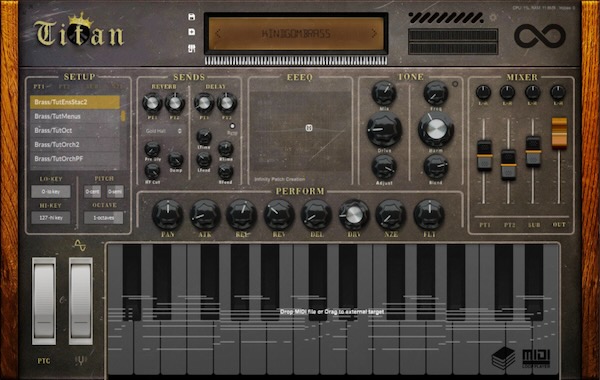Select next preset with right arrow

coord(374,34)
